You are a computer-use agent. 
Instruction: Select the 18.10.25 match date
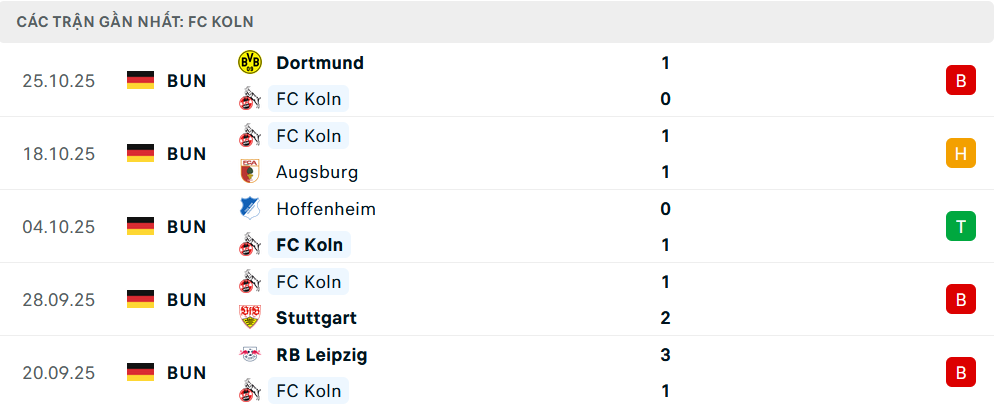coord(59,154)
